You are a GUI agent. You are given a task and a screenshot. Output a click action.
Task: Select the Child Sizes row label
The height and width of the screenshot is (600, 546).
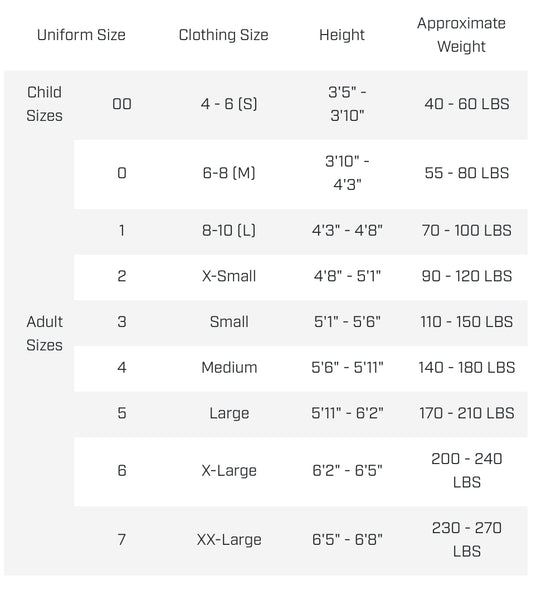44,104
